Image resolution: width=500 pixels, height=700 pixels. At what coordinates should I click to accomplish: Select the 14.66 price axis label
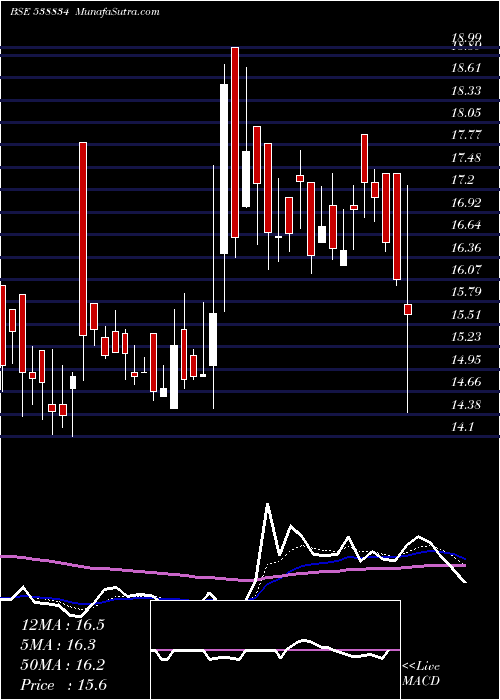click(x=466, y=382)
